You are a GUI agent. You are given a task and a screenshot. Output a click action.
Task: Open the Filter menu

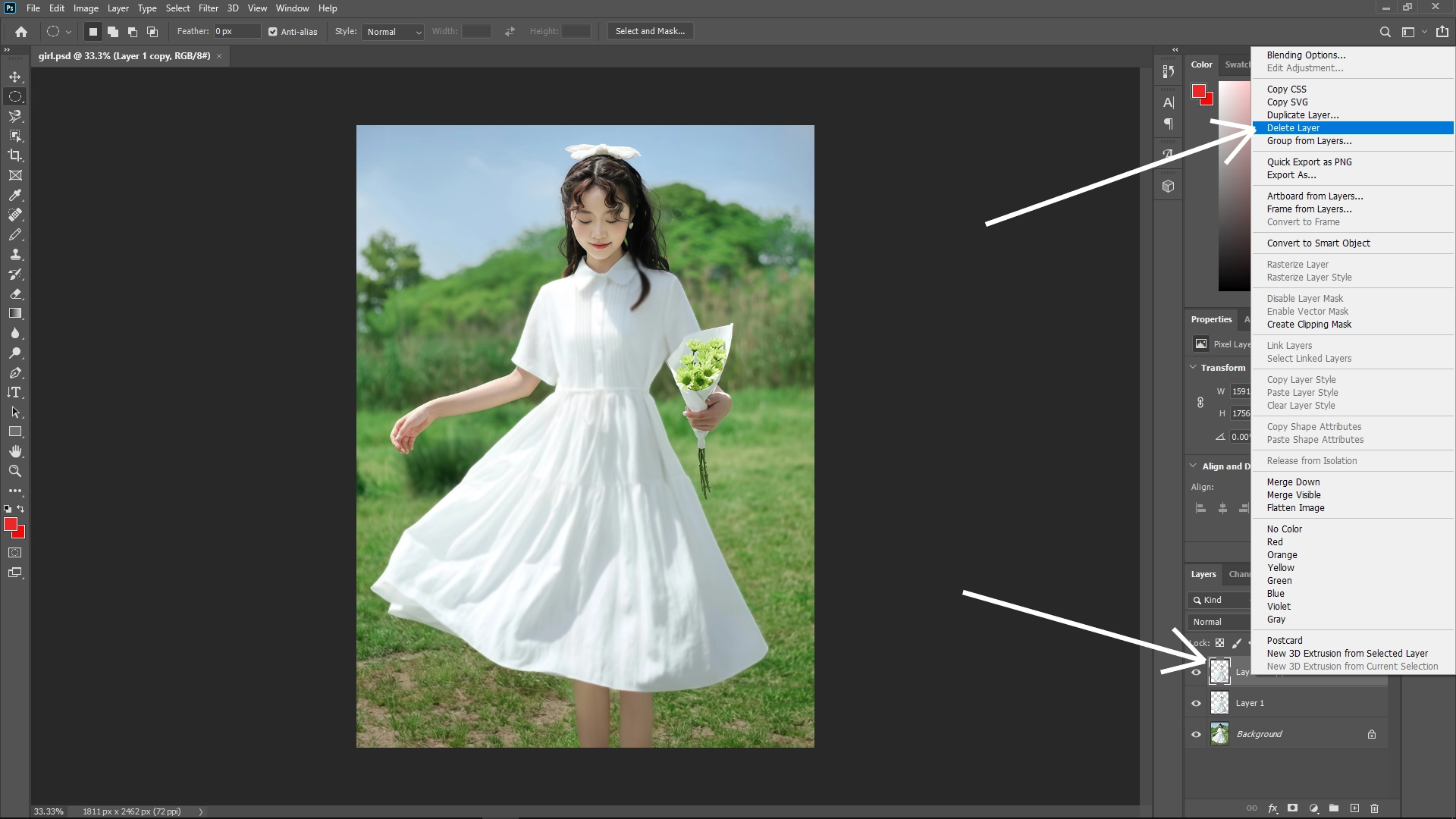tap(209, 8)
